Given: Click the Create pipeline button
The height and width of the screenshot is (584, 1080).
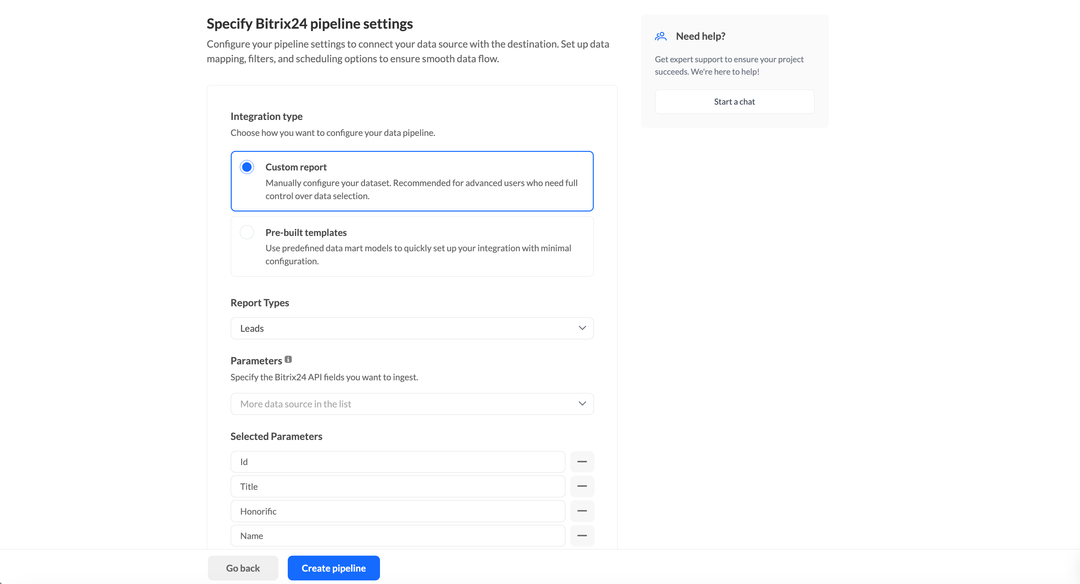Looking at the screenshot, I should 333,567.
